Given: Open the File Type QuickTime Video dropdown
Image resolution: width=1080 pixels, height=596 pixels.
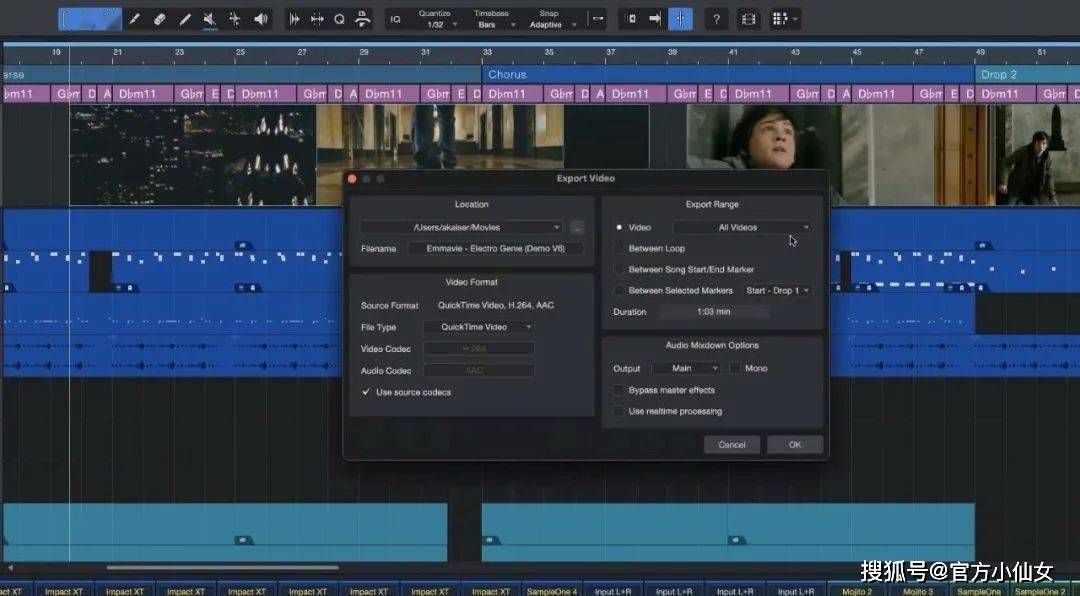Looking at the screenshot, I should pyautogui.click(x=479, y=327).
